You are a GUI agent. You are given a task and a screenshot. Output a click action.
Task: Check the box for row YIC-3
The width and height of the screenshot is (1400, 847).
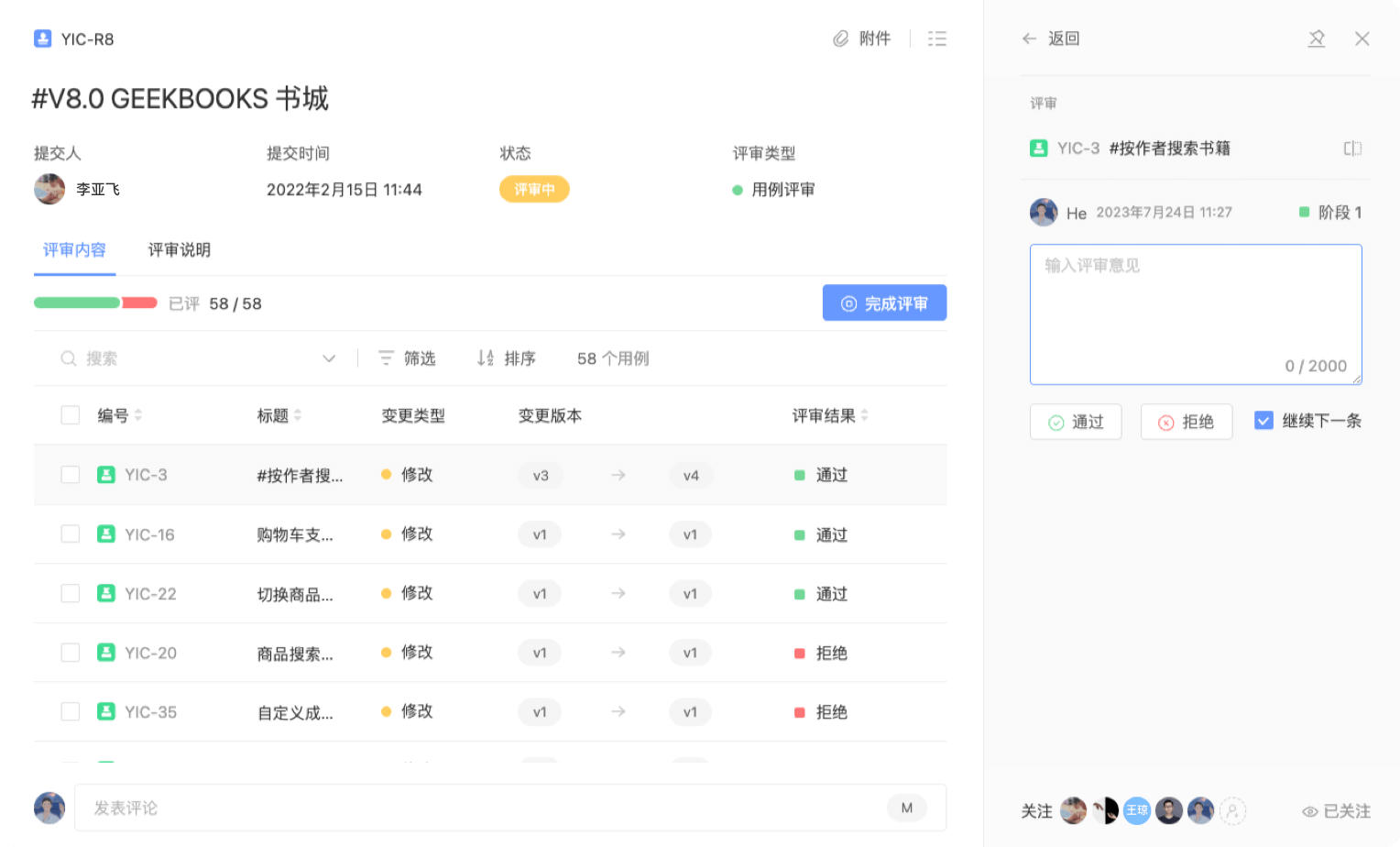[71, 475]
